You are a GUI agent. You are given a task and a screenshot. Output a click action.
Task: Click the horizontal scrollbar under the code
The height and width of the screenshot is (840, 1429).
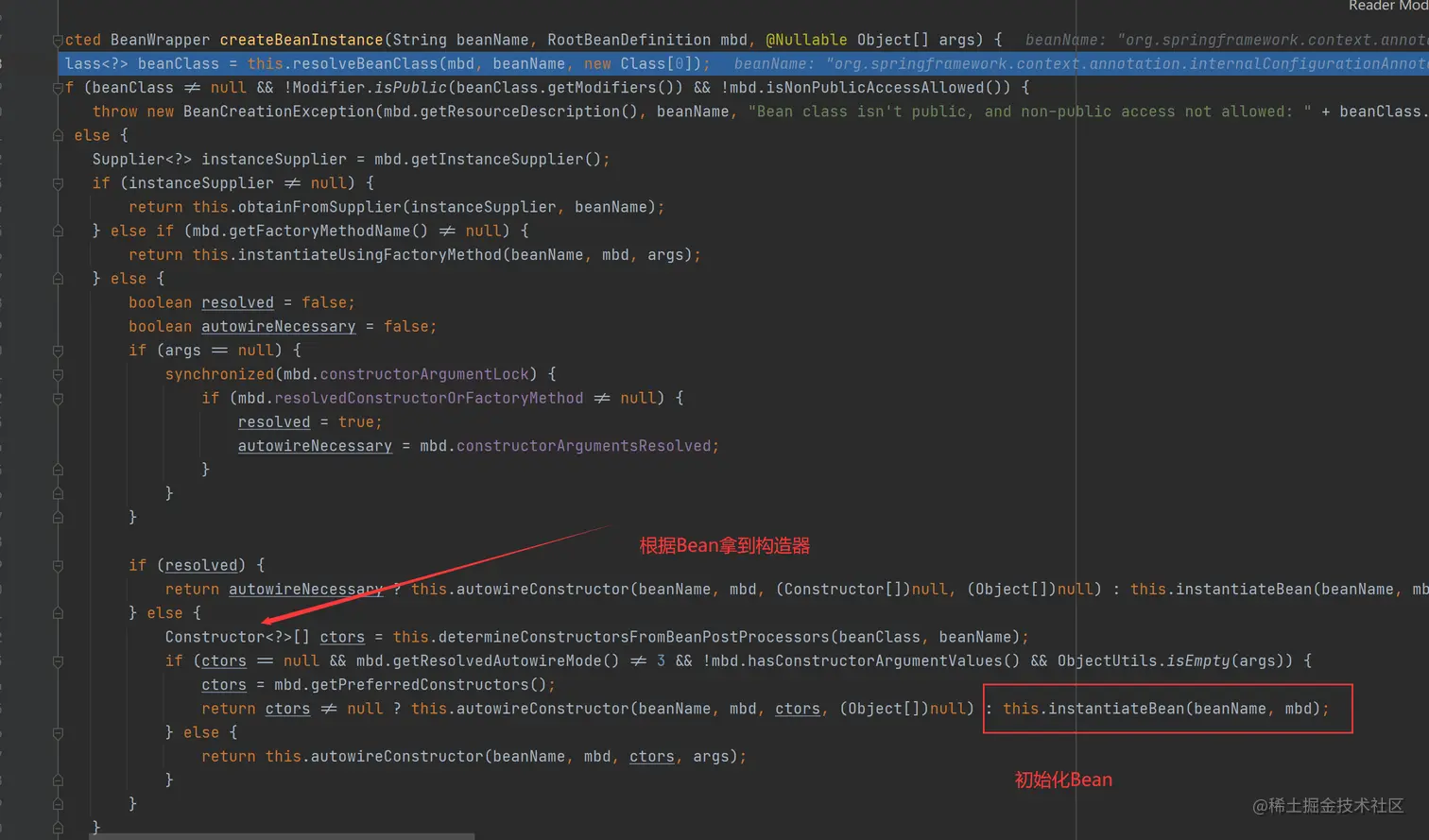(284, 836)
